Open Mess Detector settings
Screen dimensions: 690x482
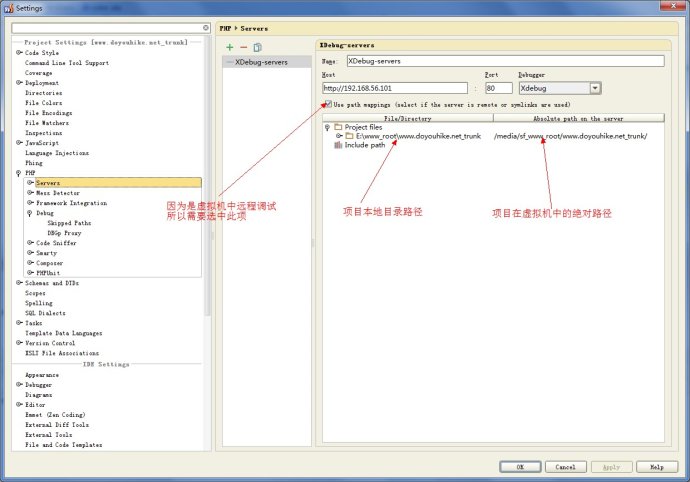[x=58, y=193]
